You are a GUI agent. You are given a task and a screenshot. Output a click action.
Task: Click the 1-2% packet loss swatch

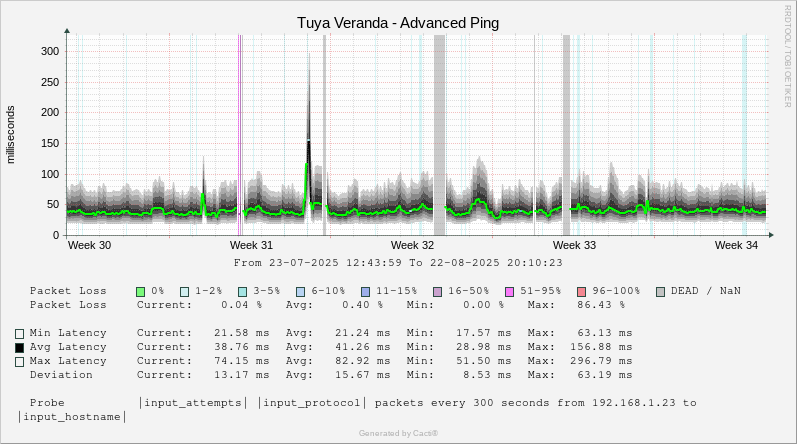(185, 292)
